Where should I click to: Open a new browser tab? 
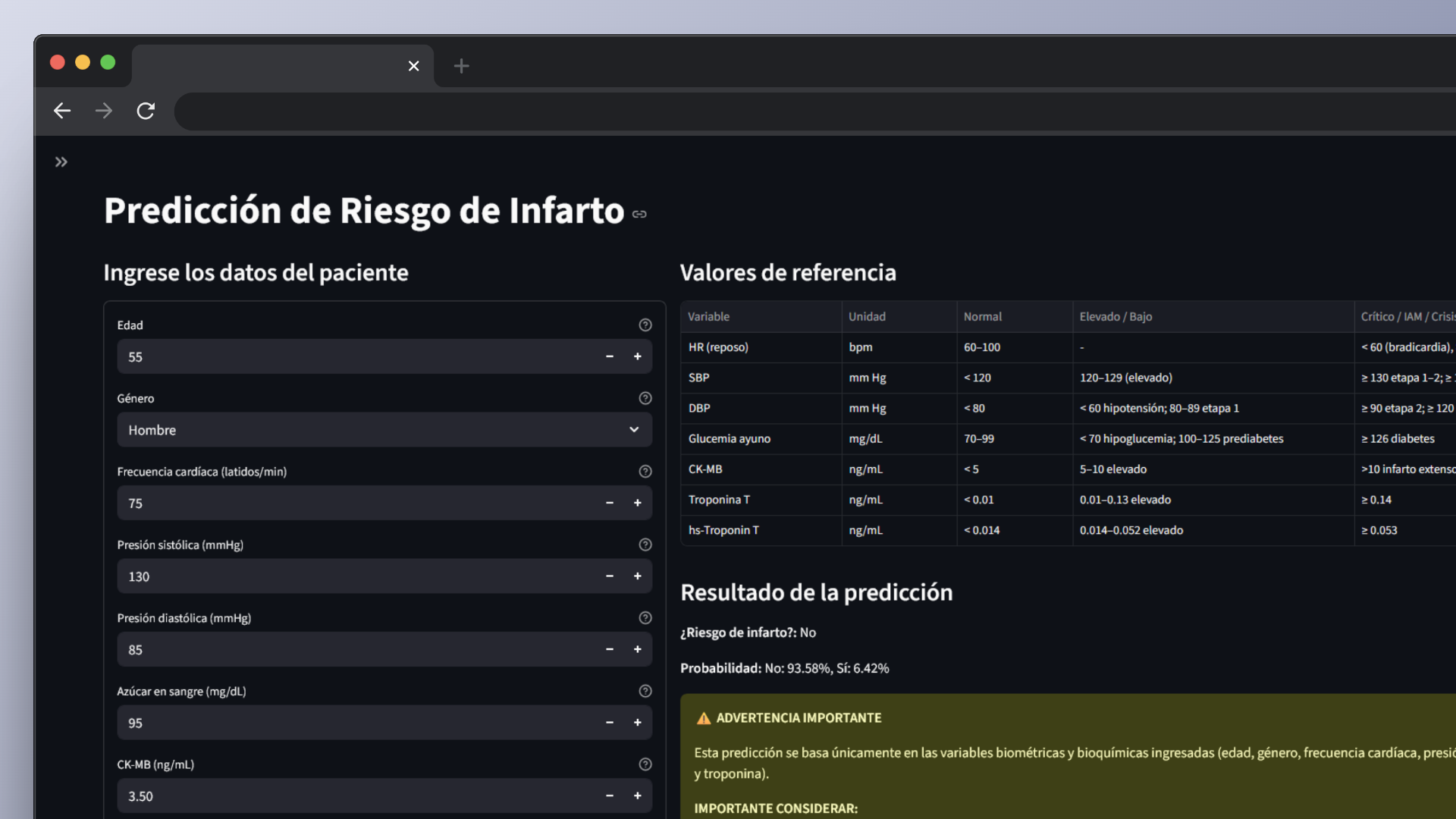click(x=461, y=66)
